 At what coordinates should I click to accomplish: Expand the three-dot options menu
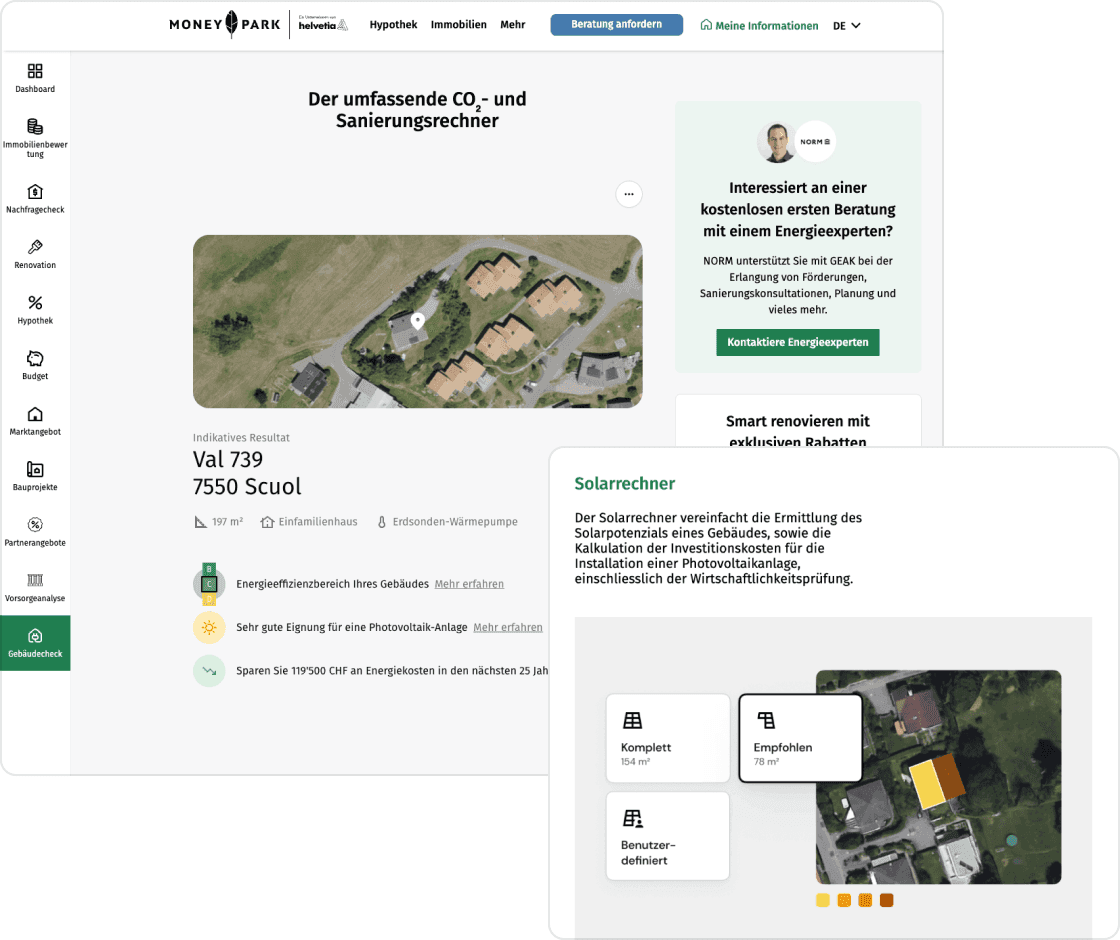[x=628, y=194]
